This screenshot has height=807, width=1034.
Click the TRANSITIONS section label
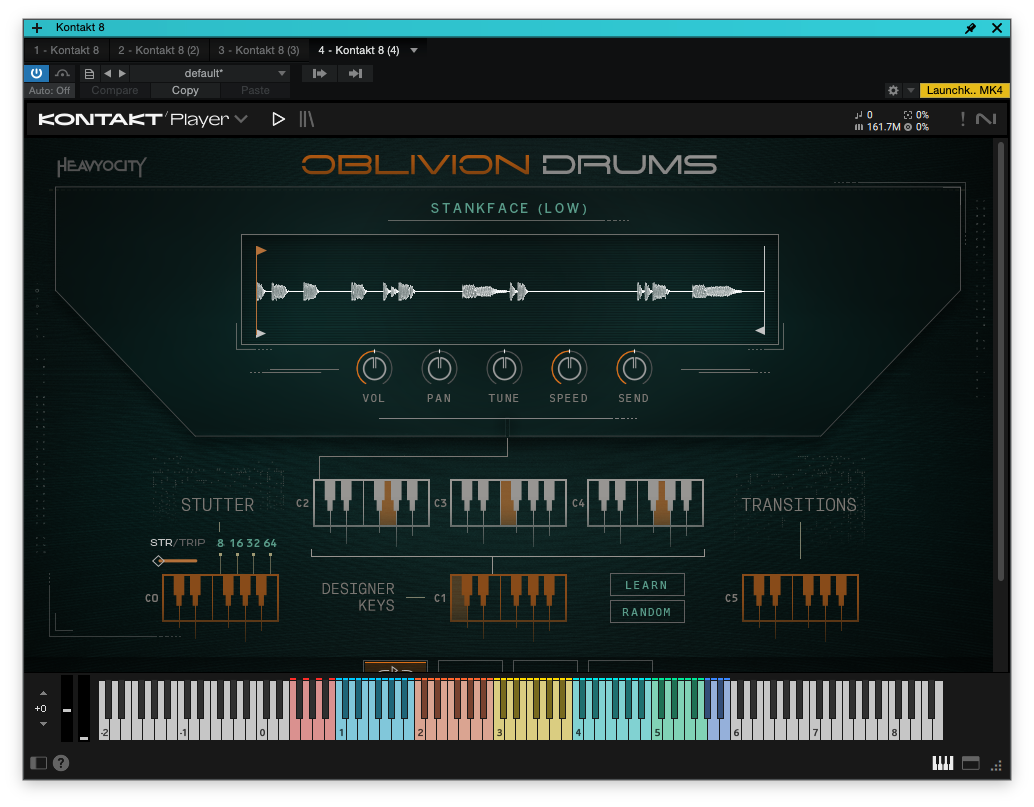[x=799, y=505]
